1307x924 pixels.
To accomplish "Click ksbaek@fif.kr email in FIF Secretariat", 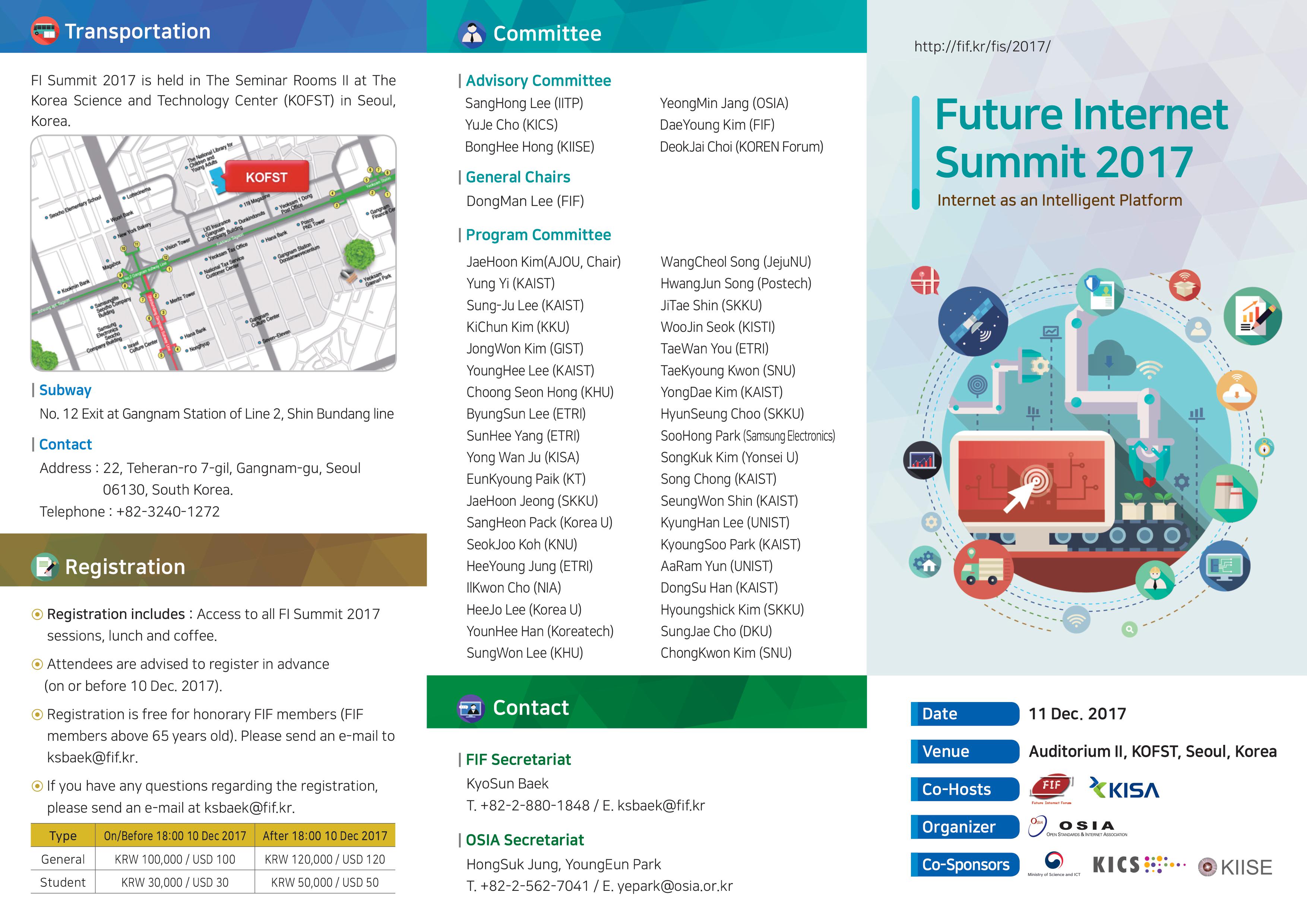I will 661,805.
